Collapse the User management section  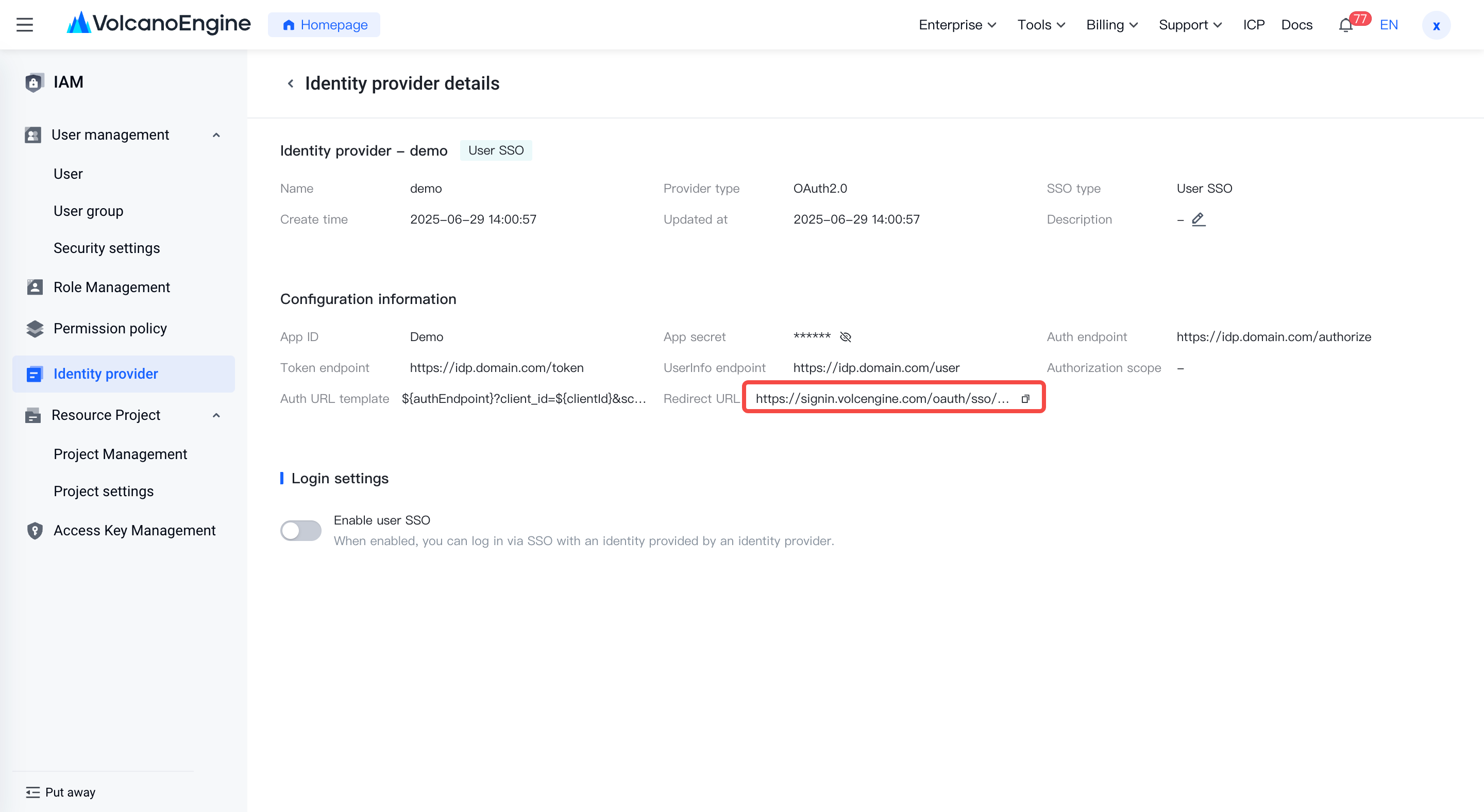[216, 135]
